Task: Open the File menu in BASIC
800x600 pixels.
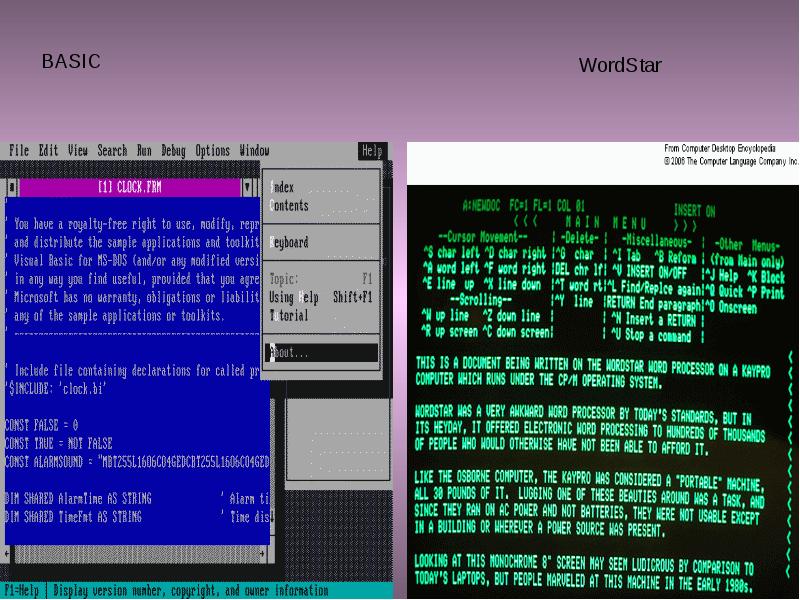Action: coord(19,151)
